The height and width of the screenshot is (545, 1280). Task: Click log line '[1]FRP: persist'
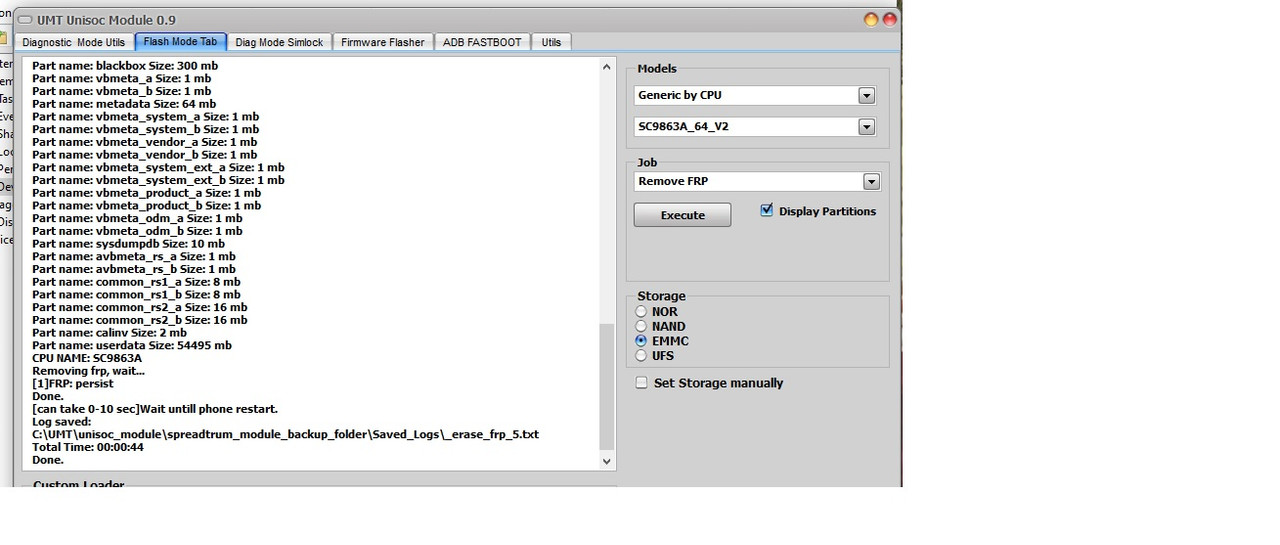pos(73,384)
